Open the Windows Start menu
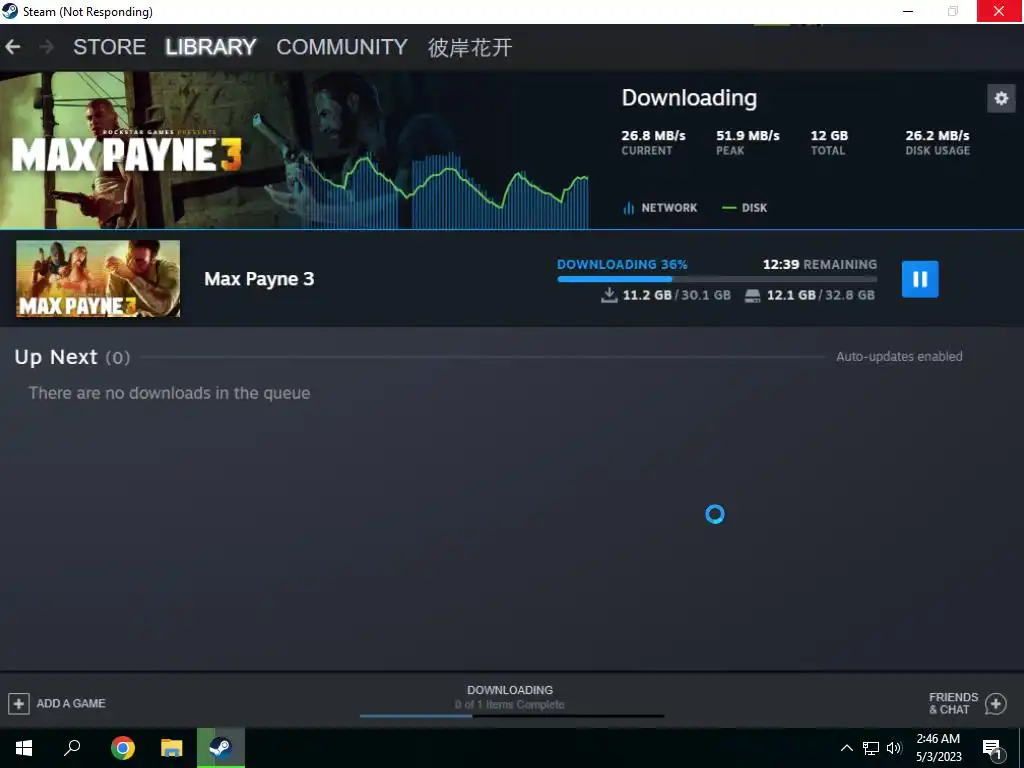Screen dimensions: 1024x768 (x=24, y=748)
